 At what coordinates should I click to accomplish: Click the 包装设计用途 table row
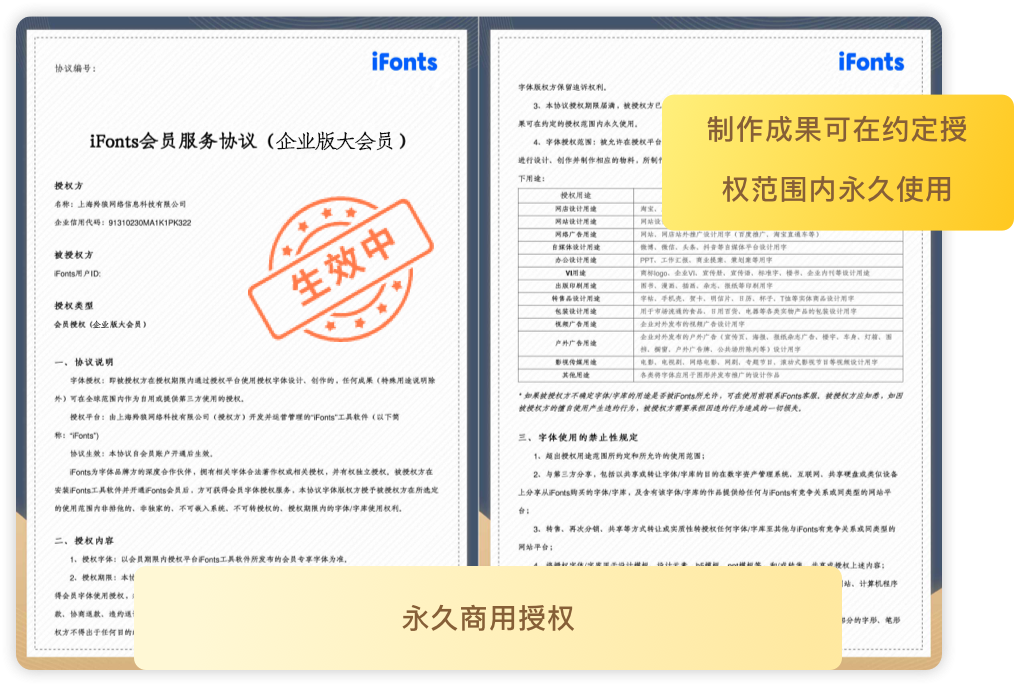click(x=710, y=311)
